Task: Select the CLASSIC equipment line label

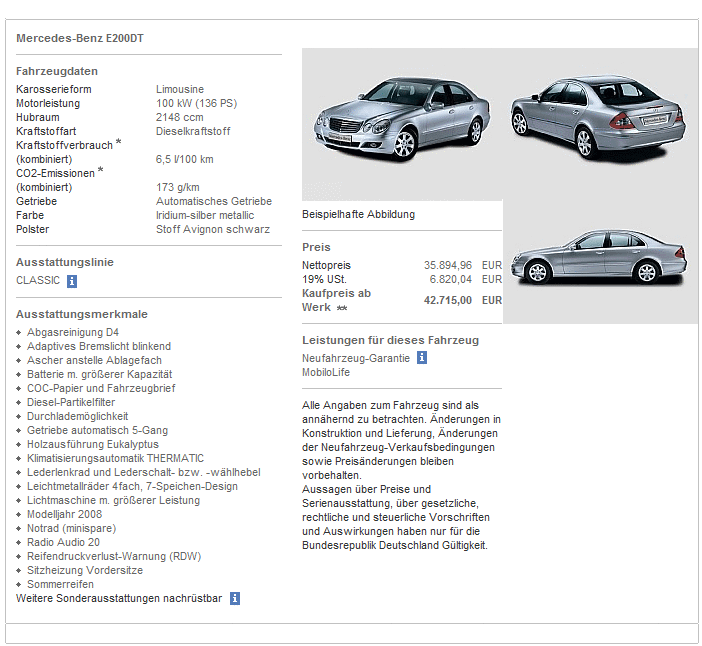Action: pos(38,280)
